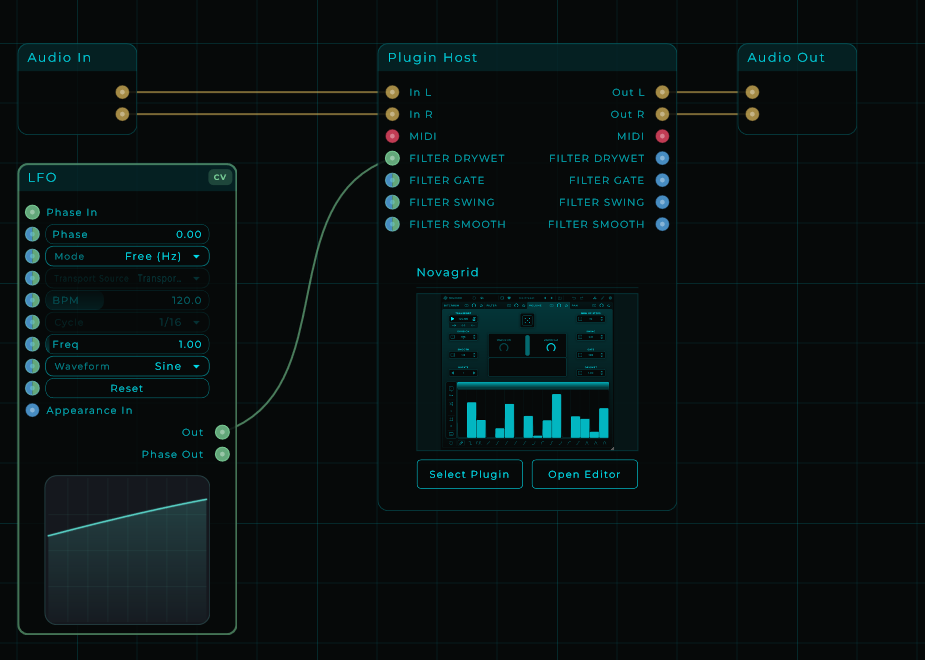Image resolution: width=925 pixels, height=660 pixels.
Task: Click the Reset button in the LFO
Action: coord(127,388)
